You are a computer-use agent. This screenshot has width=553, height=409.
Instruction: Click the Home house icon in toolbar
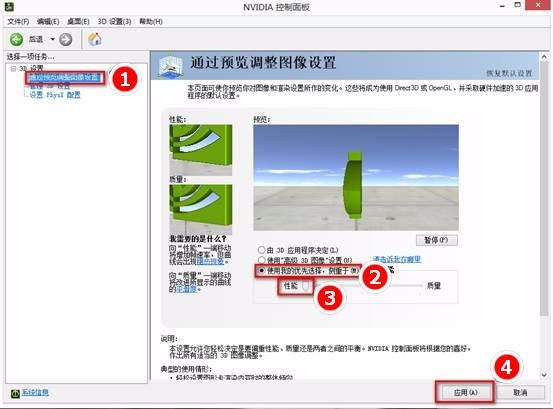[95, 39]
